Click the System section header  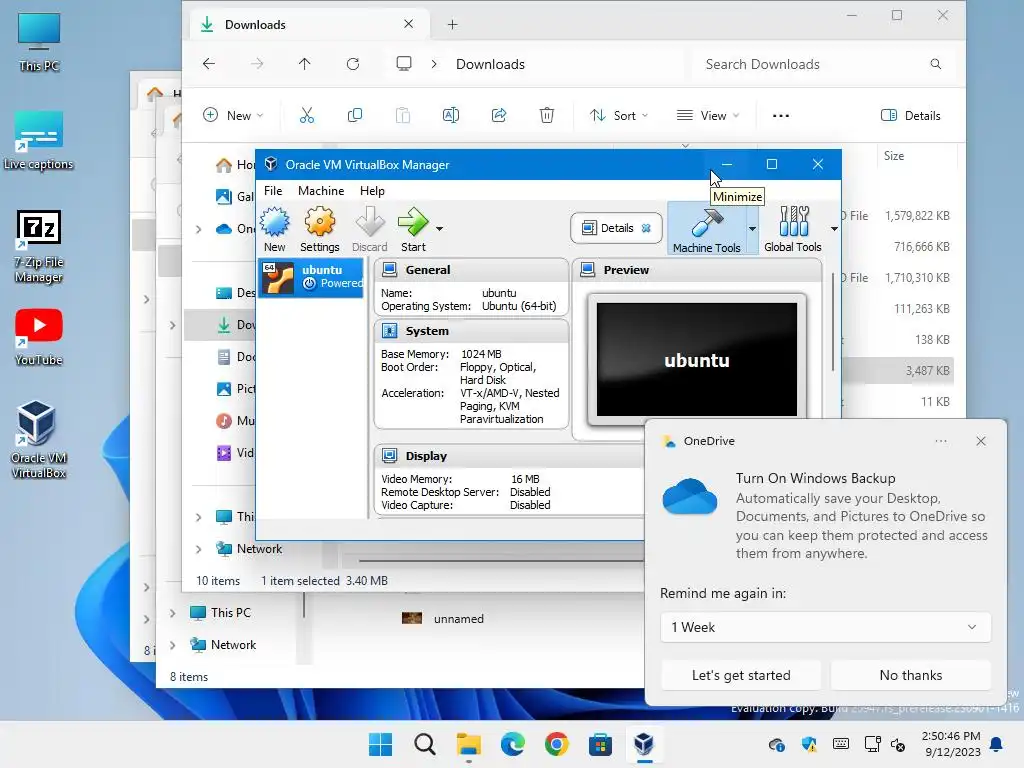pyautogui.click(x=471, y=331)
